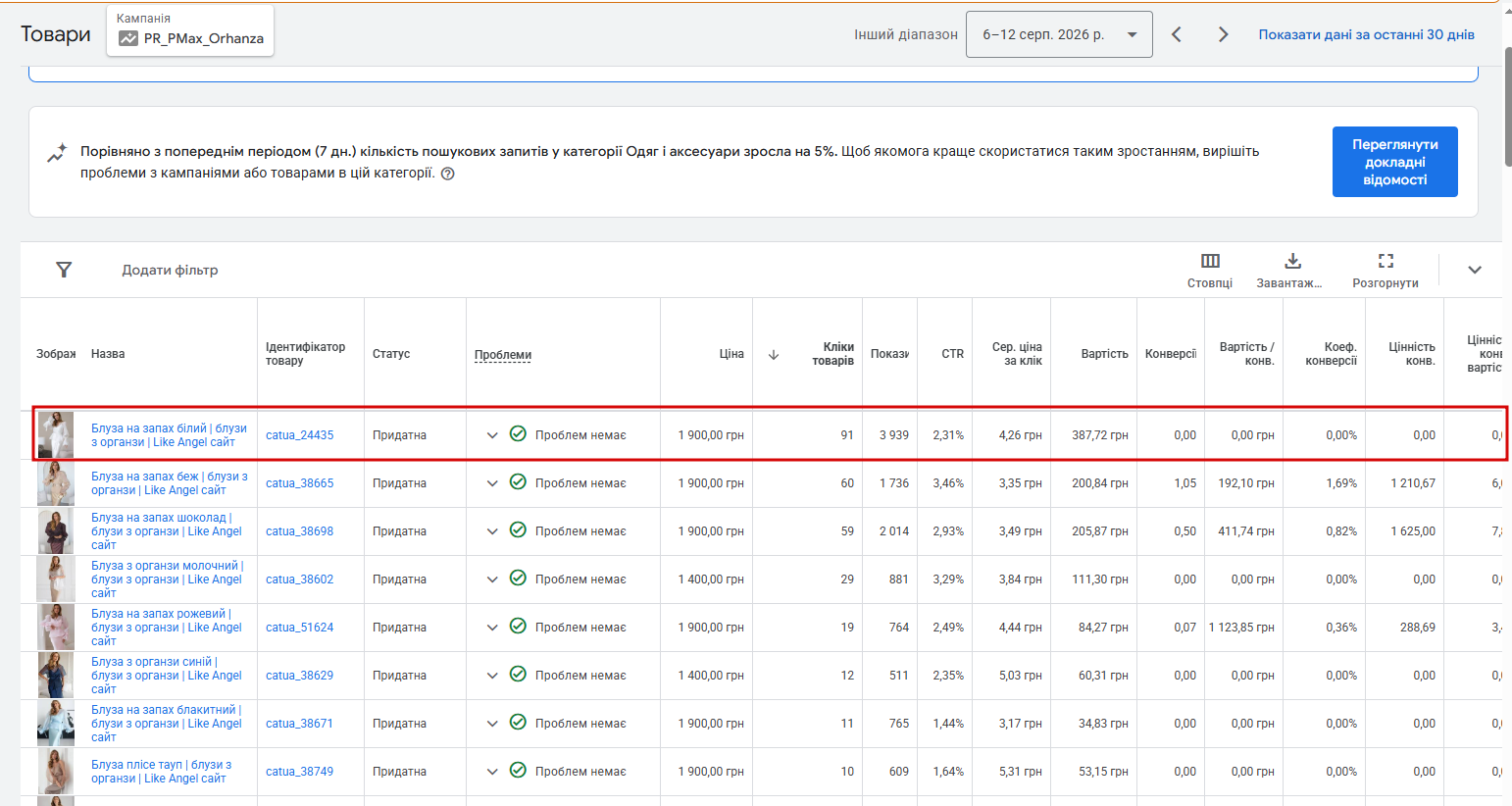This screenshot has height=806, width=1512.
Task: Sort by CTR column header
Action: [953, 354]
